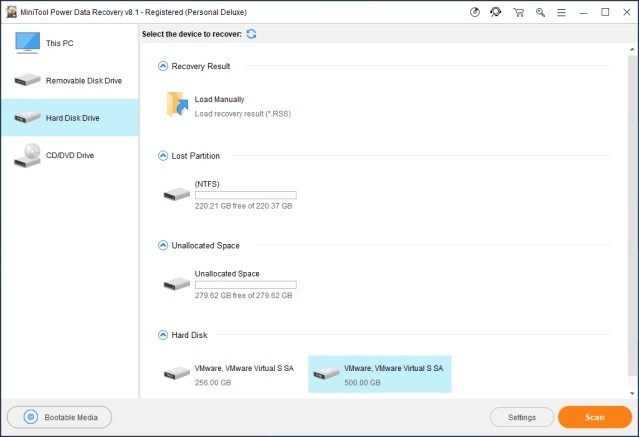Viewport: 639px width, 437px height.
Task: Switch to Hard Disk Drive tab
Action: [x=70, y=117]
